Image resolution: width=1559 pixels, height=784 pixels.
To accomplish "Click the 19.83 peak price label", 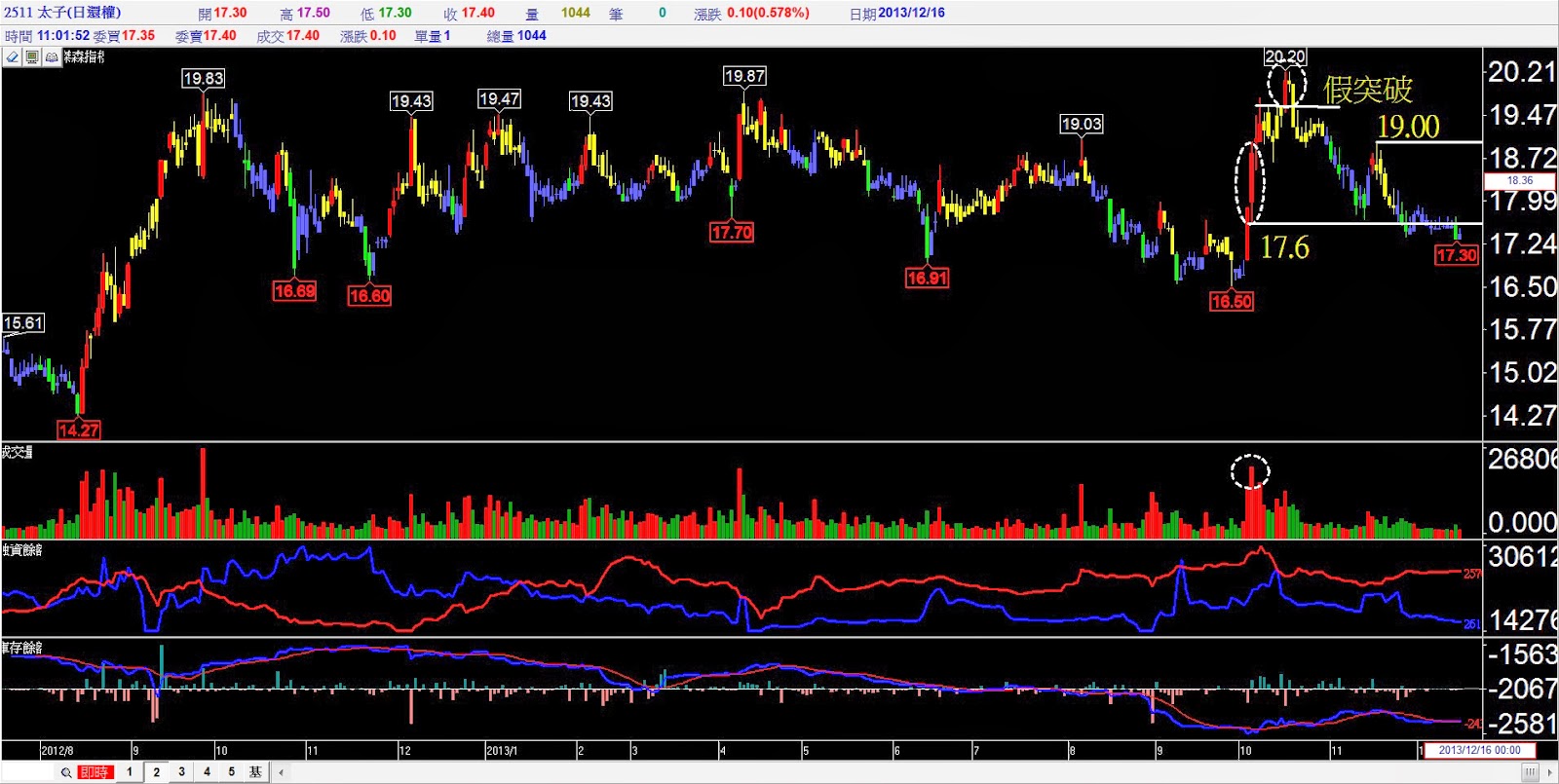I will 203,79.
